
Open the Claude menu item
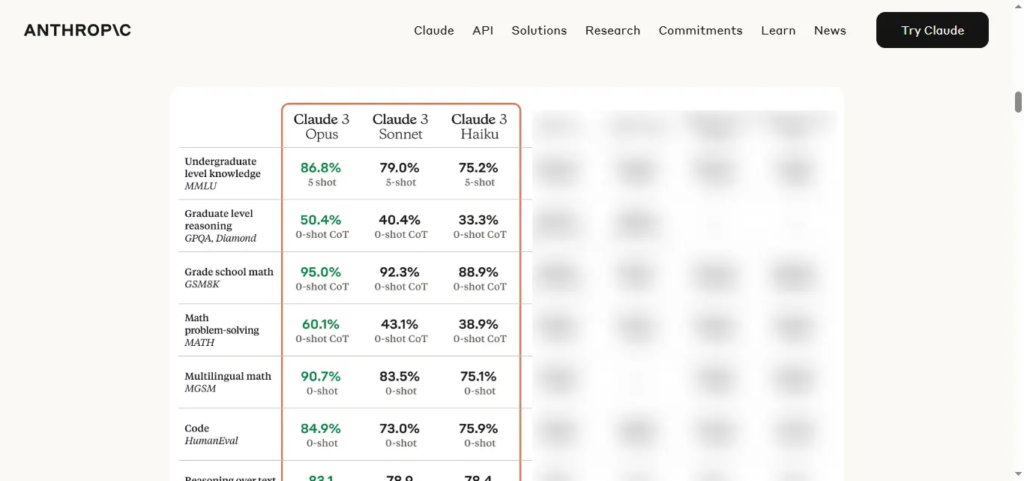434,31
